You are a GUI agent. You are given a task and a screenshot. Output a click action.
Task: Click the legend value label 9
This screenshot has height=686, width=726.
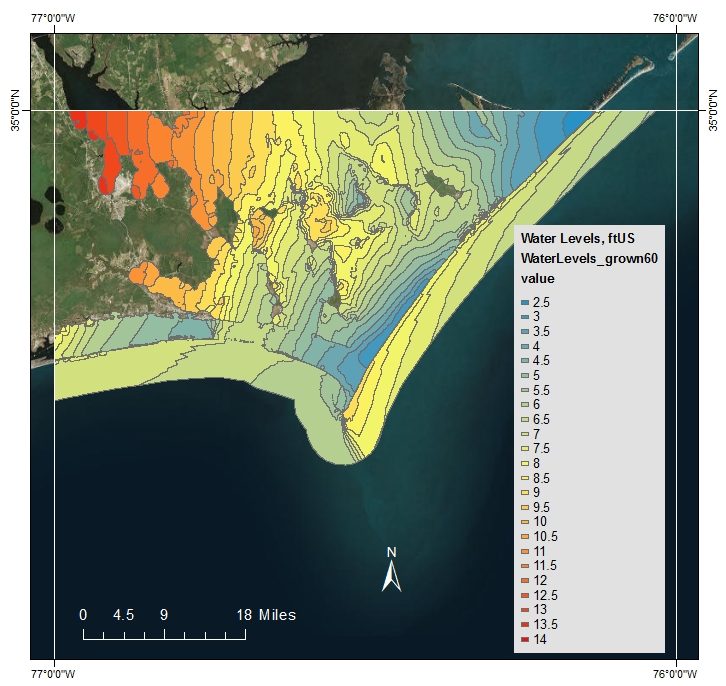[536, 493]
